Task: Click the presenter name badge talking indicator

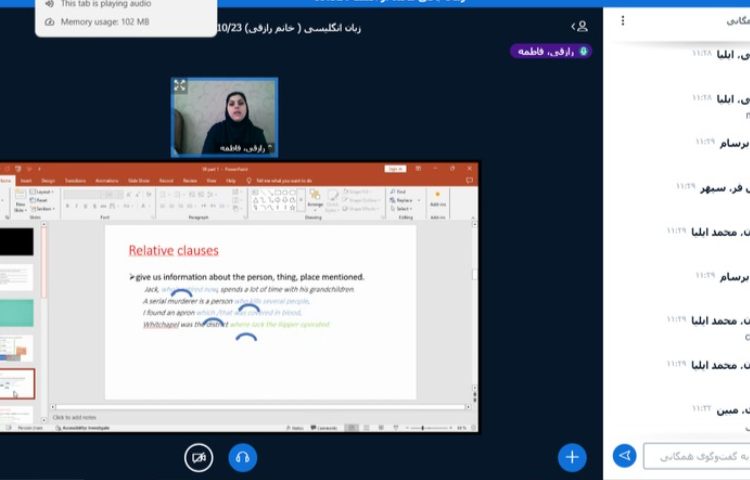Action: [551, 51]
